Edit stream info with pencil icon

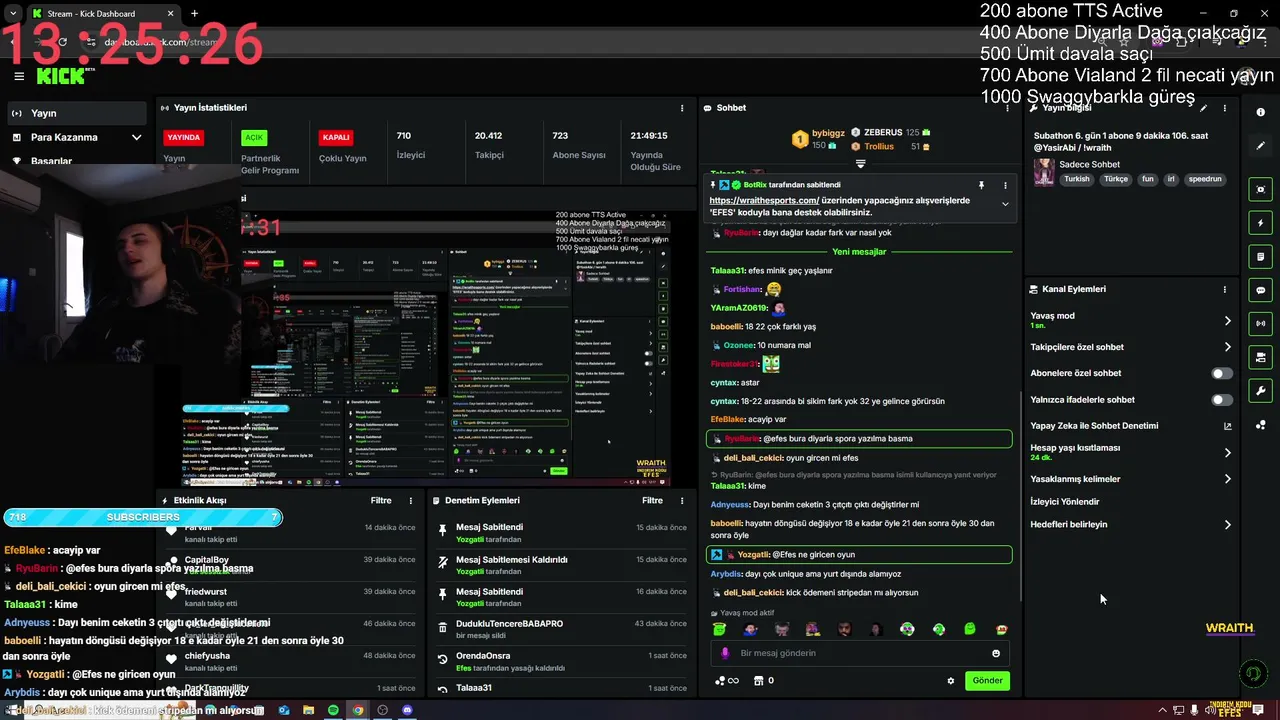coord(1204,108)
